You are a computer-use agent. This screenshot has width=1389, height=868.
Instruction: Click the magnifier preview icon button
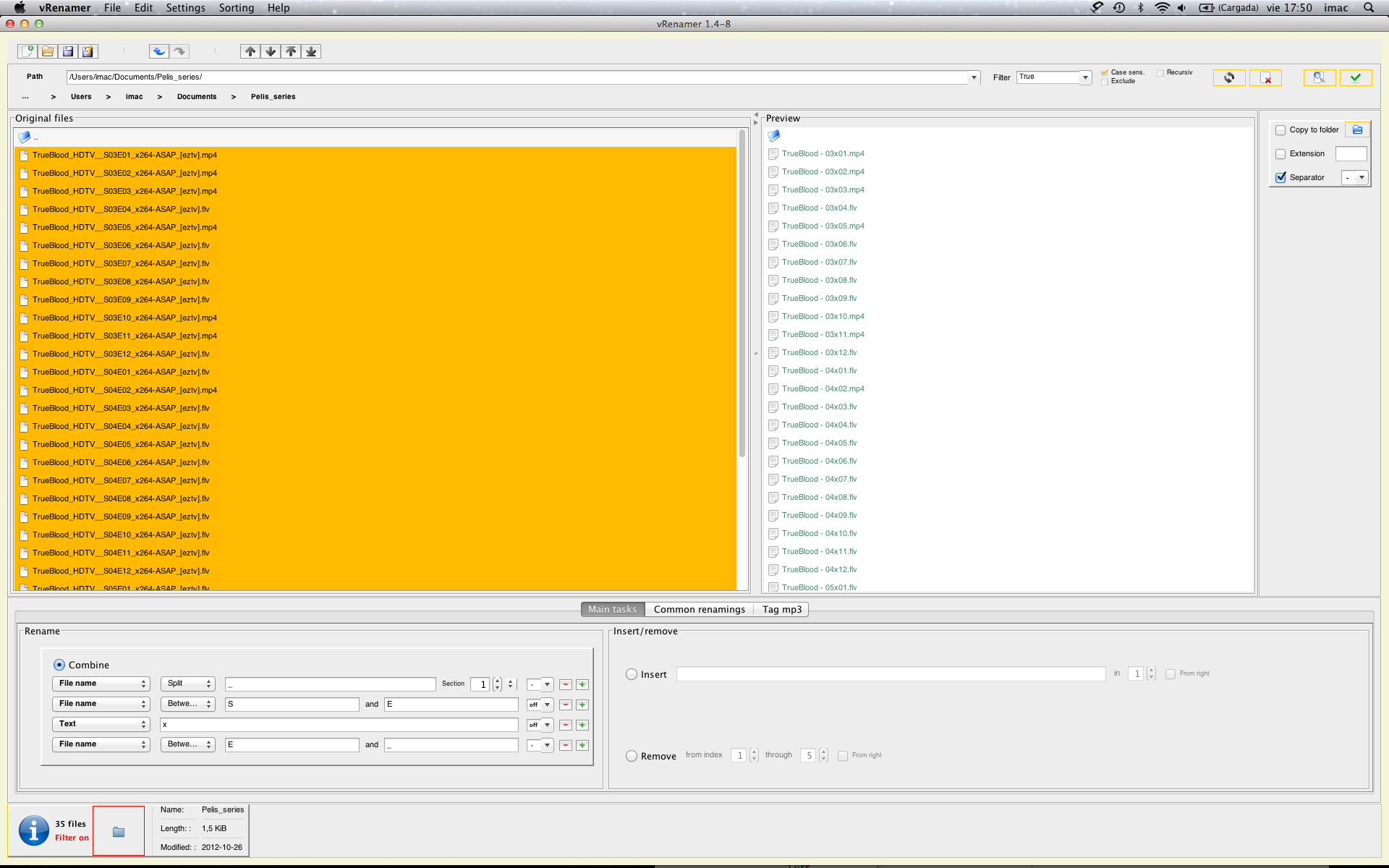1319,77
